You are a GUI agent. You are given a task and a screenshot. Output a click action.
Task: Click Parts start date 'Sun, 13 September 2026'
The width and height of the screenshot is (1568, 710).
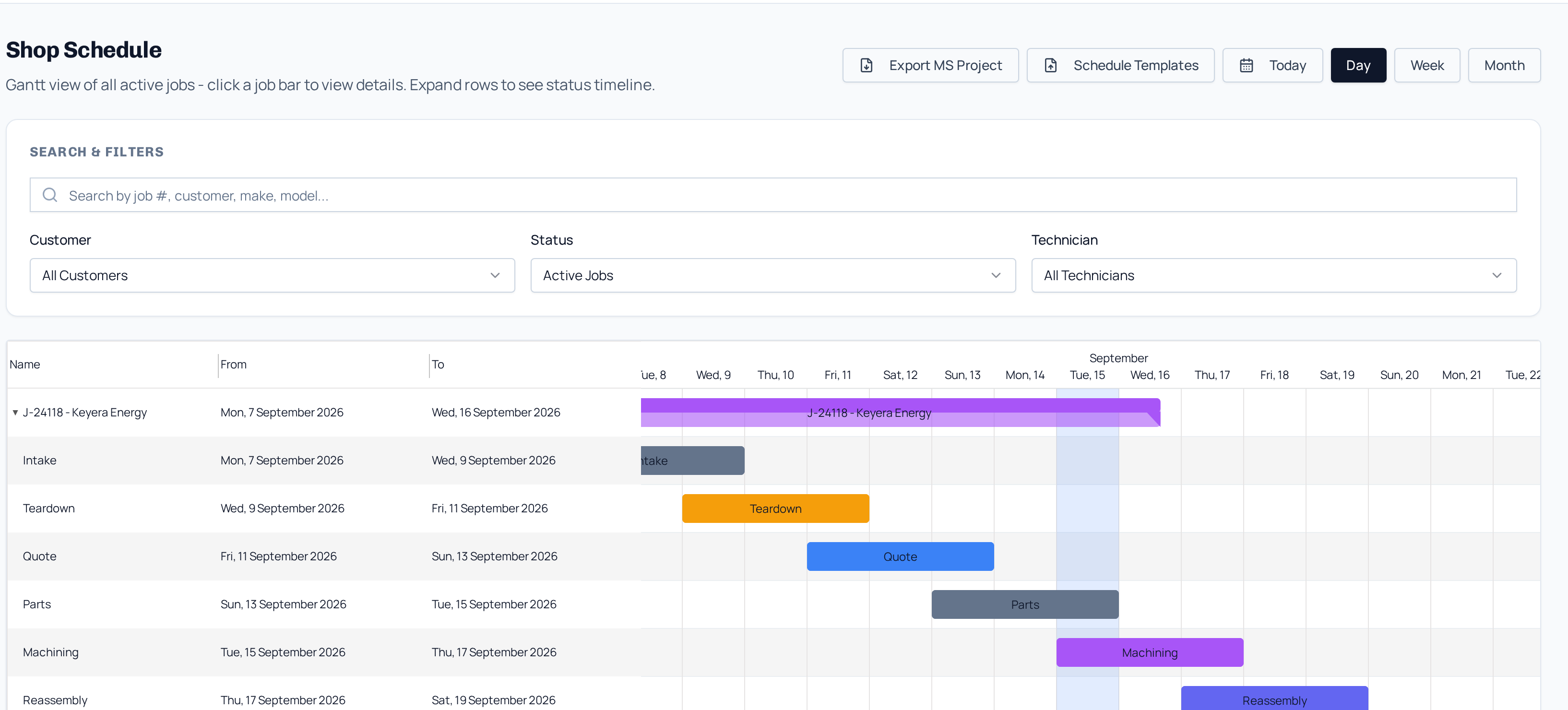point(284,605)
